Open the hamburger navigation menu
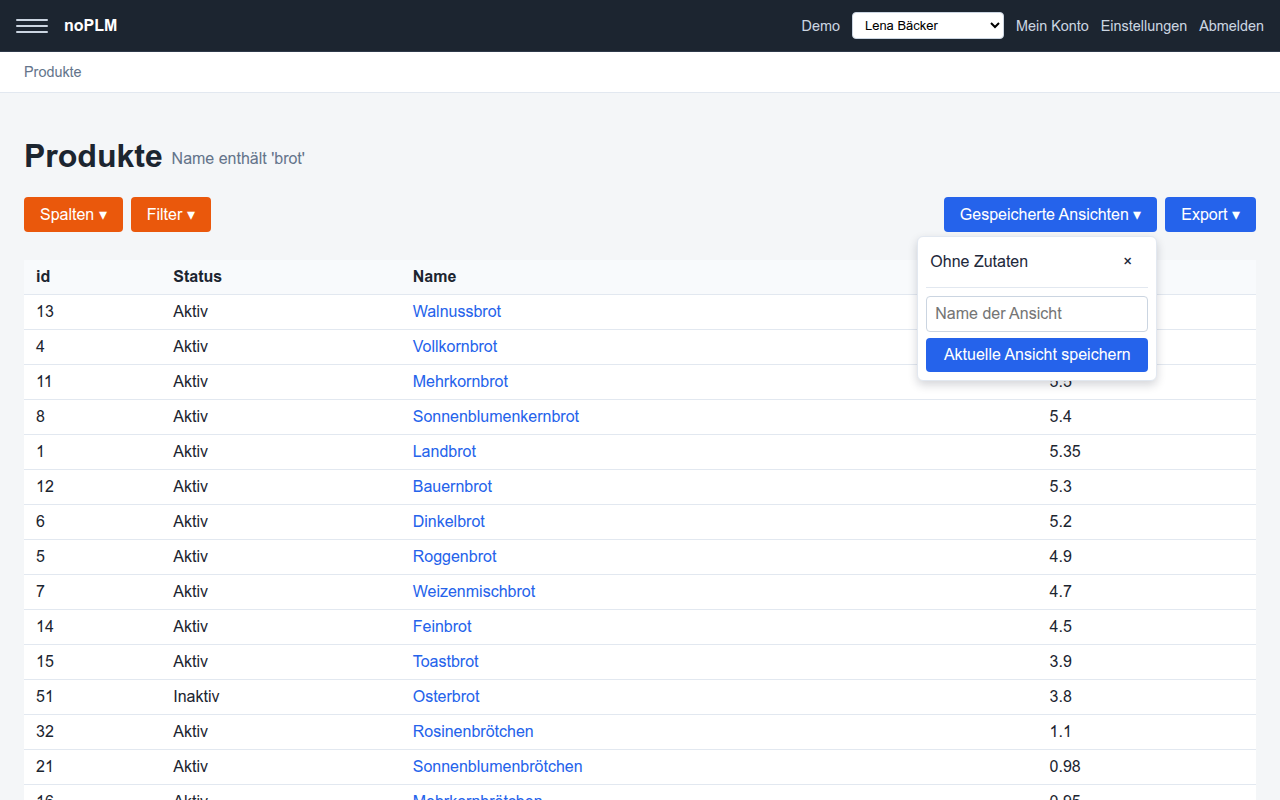This screenshot has width=1280, height=800. pos(32,26)
